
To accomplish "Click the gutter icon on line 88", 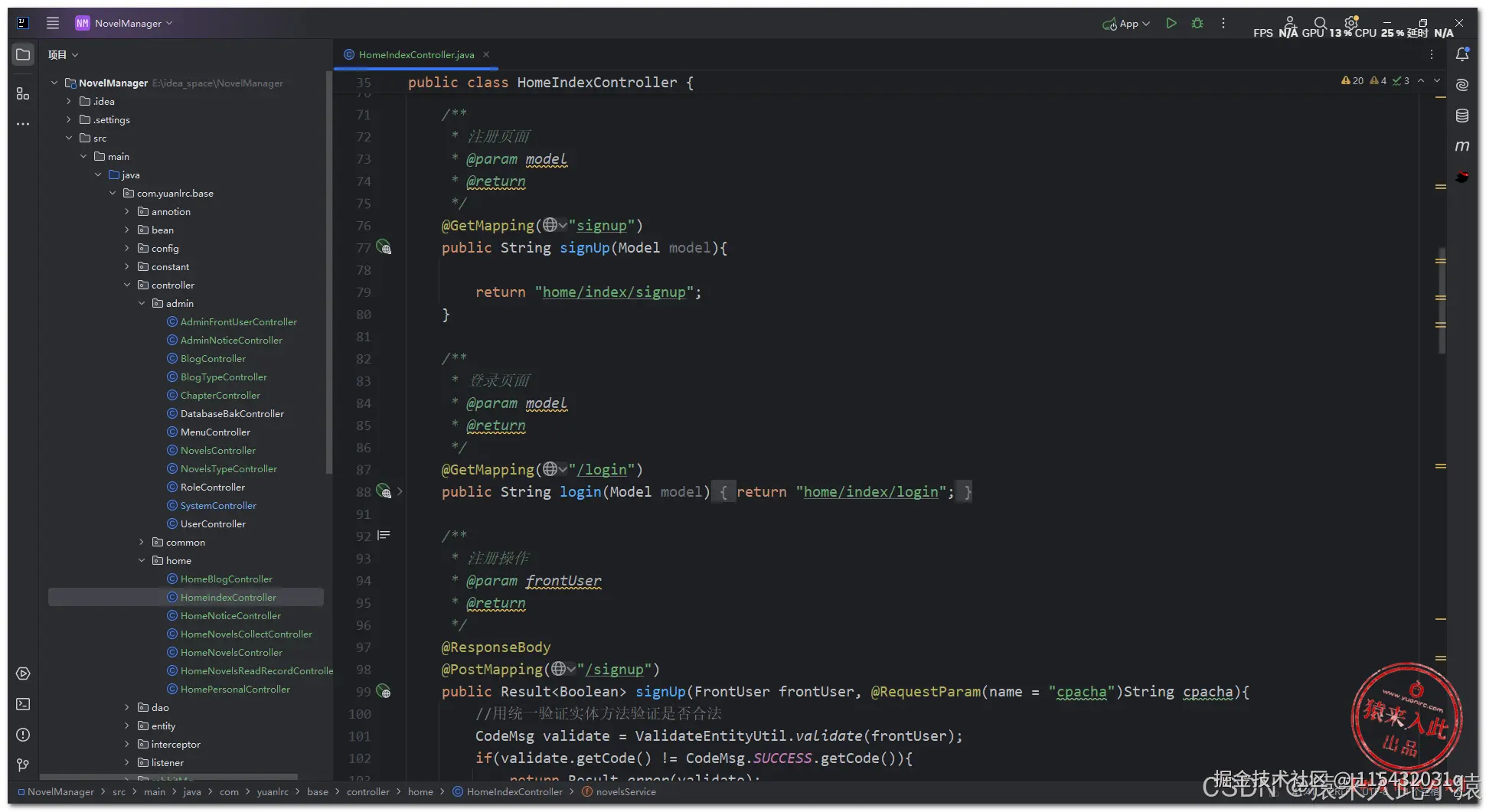I will click(384, 492).
